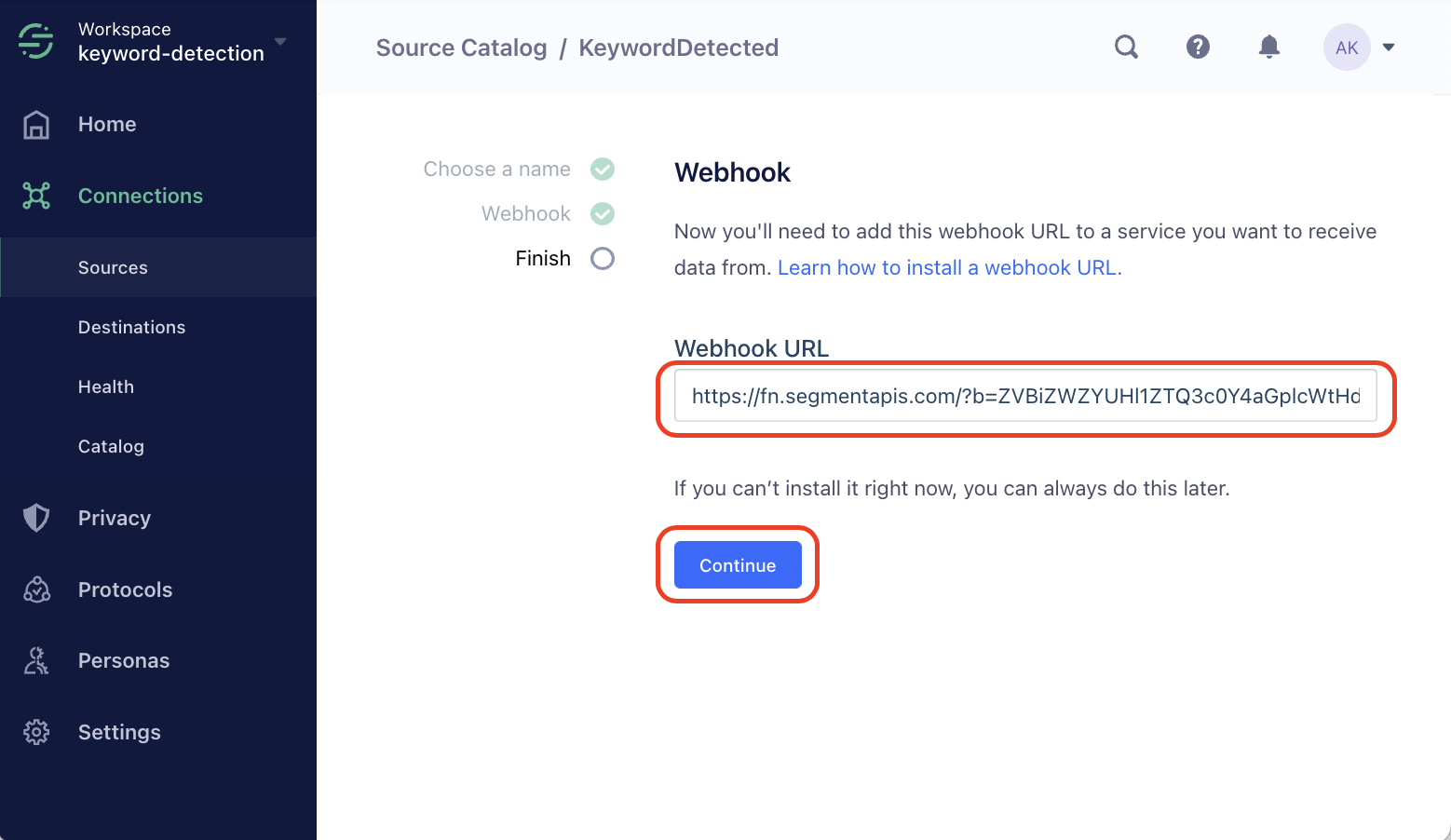Open Health in sidebar
Viewport: 1451px width, 840px height.
(106, 386)
